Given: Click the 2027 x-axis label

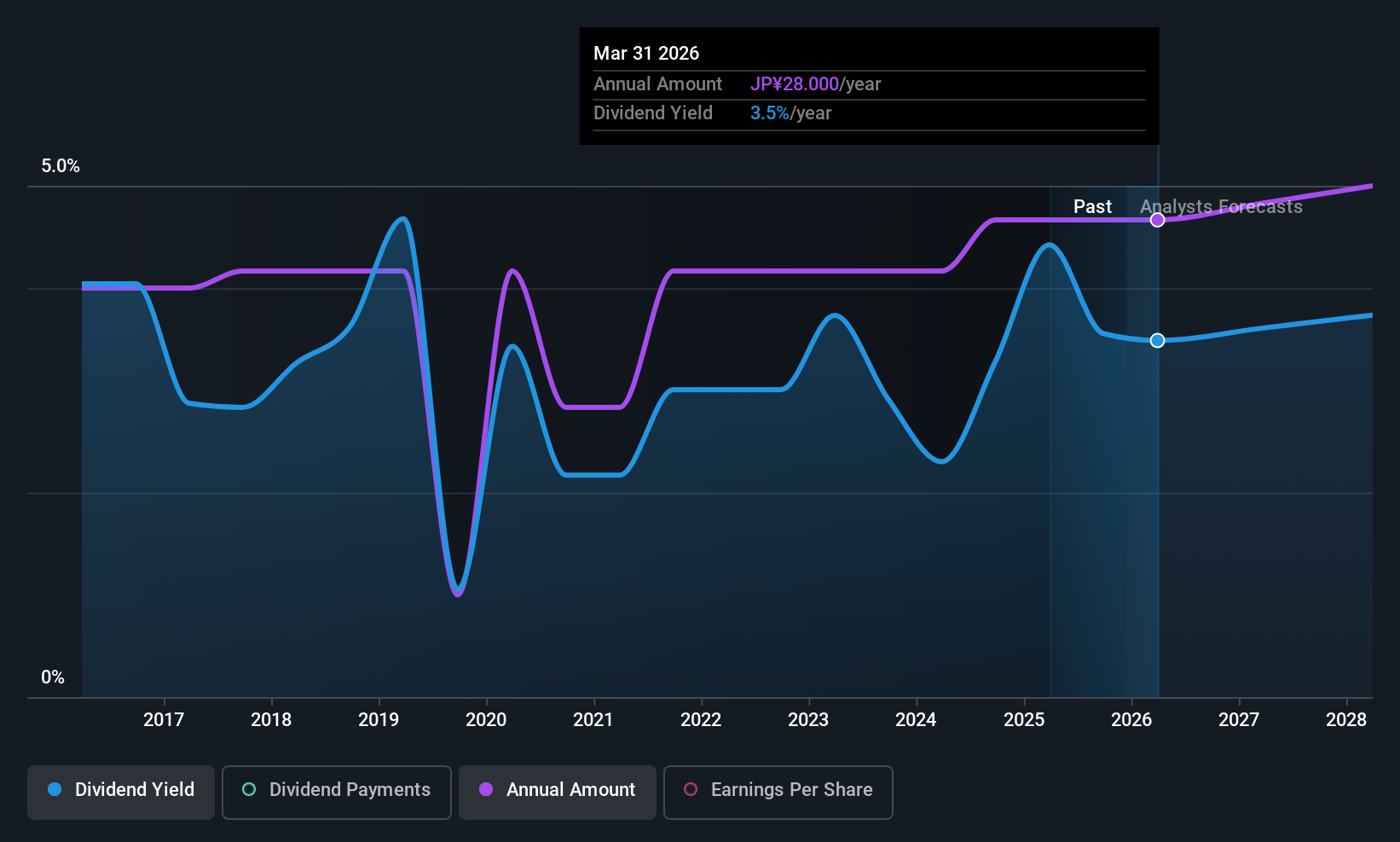Looking at the screenshot, I should point(1239,720).
